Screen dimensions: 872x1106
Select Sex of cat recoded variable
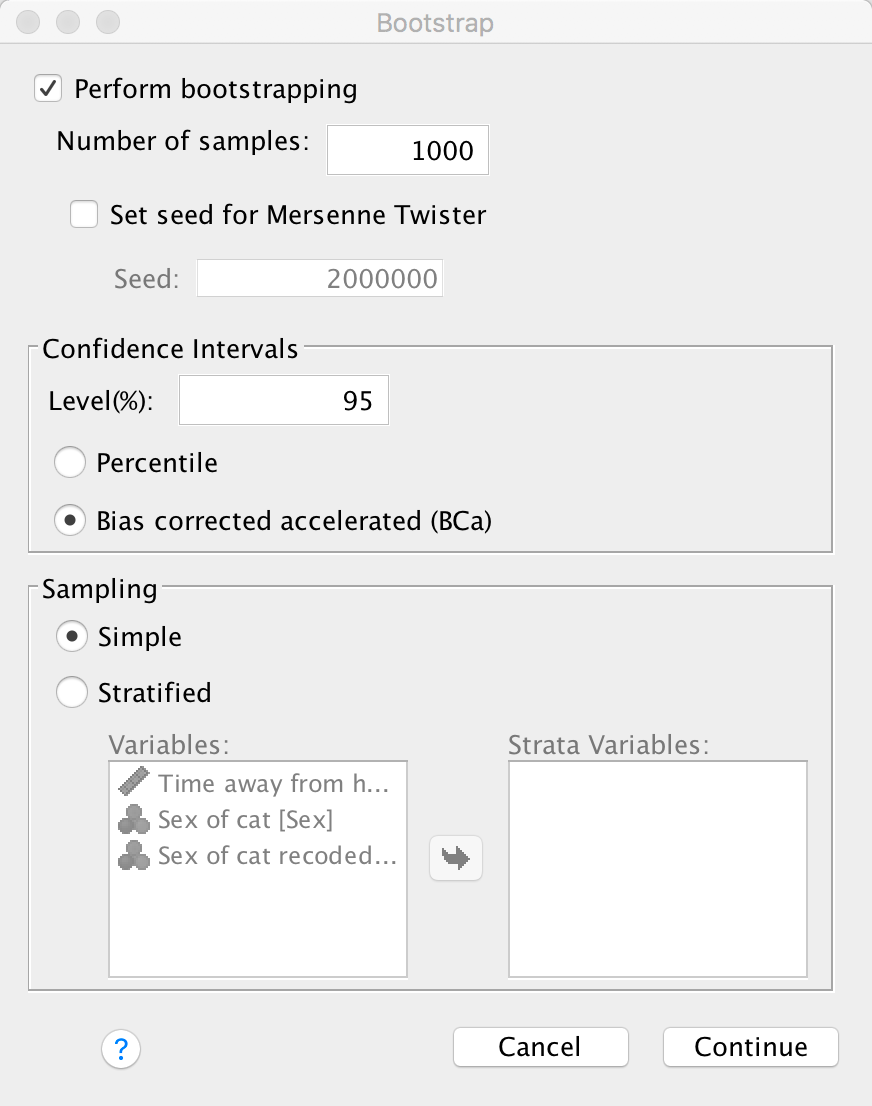pos(276,857)
